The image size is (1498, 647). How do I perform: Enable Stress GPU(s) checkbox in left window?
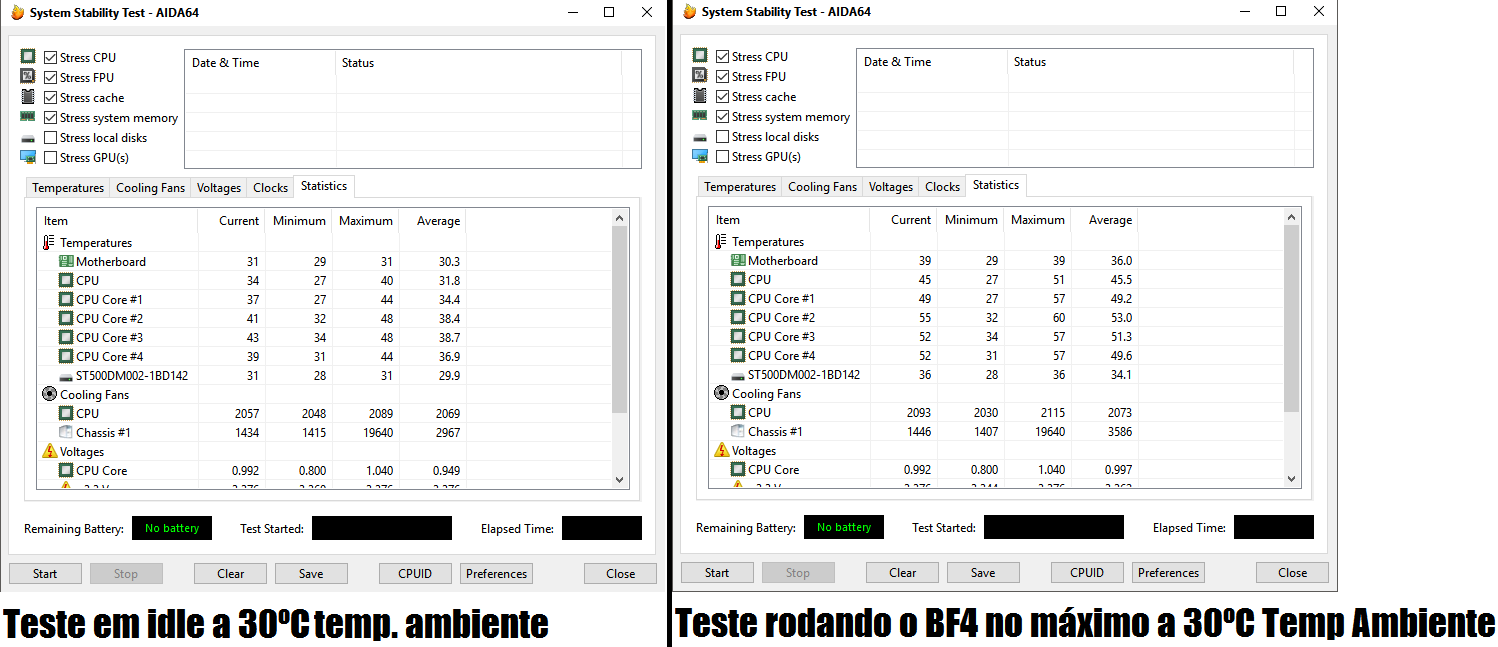click(50, 157)
